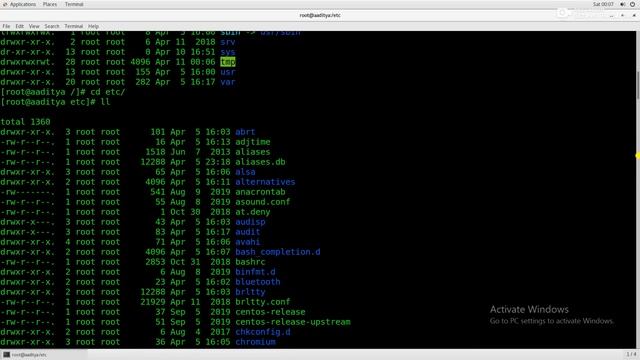Click the abrt directory name
This screenshot has height=360, width=640.
[245, 132]
